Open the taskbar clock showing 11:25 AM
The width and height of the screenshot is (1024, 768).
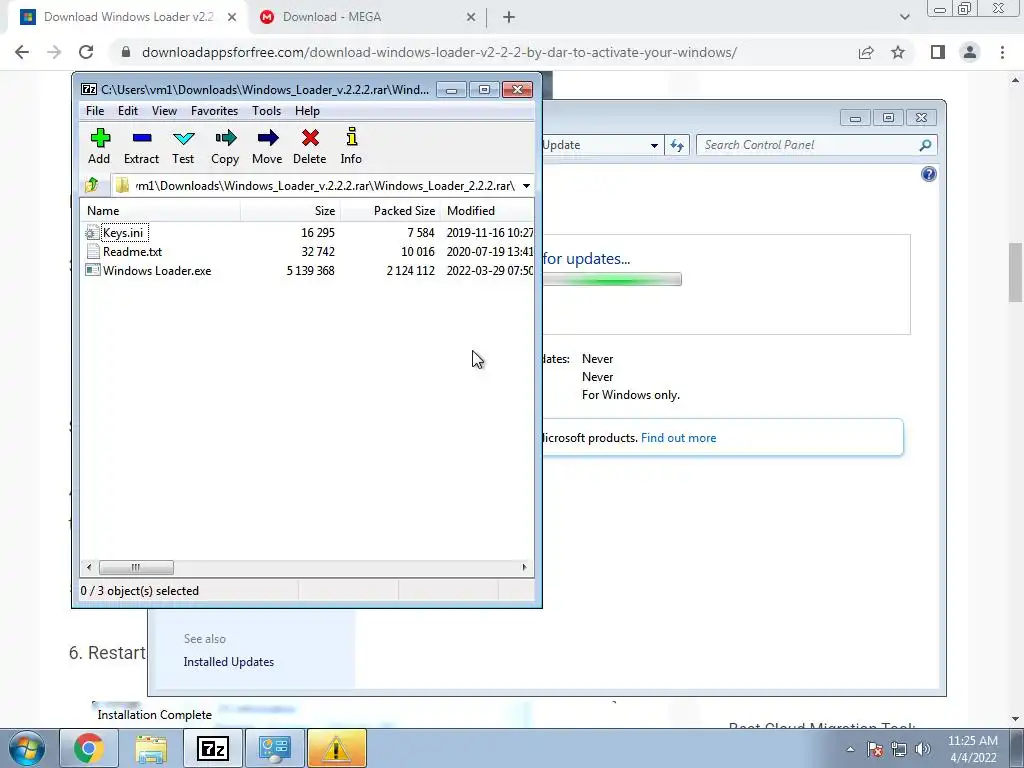click(972, 749)
